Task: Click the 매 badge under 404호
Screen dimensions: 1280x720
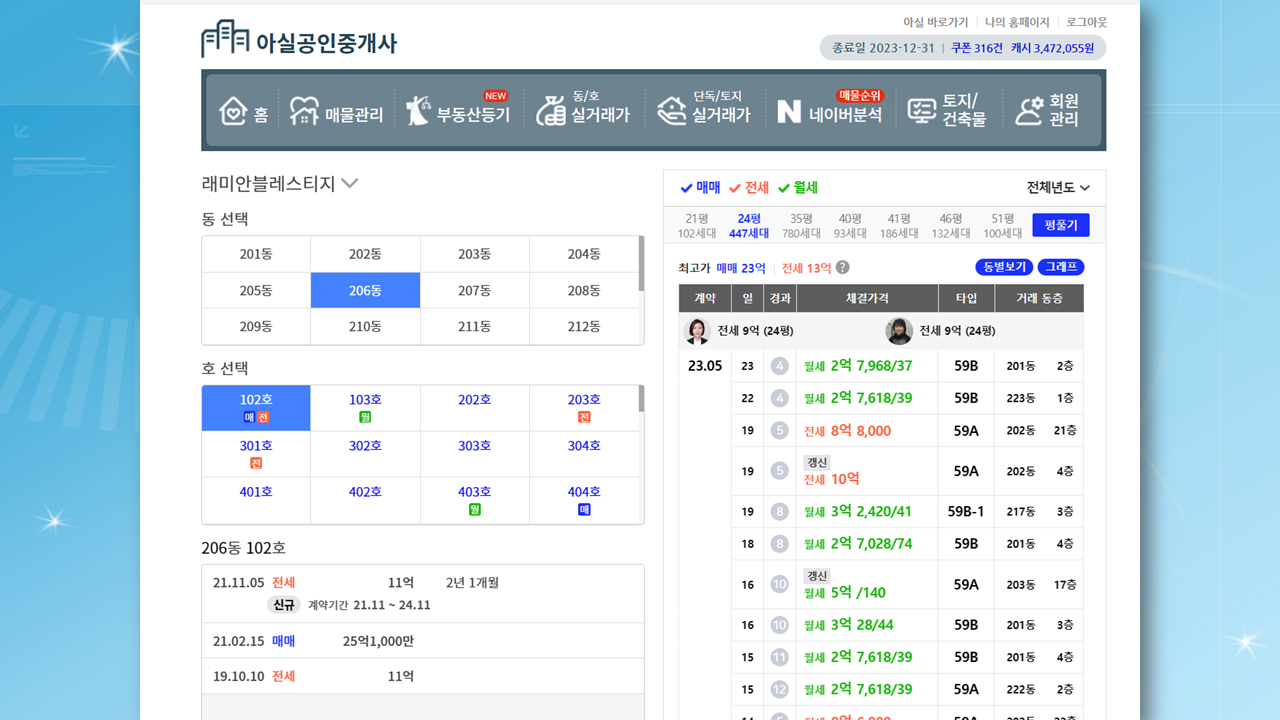Action: [584, 509]
